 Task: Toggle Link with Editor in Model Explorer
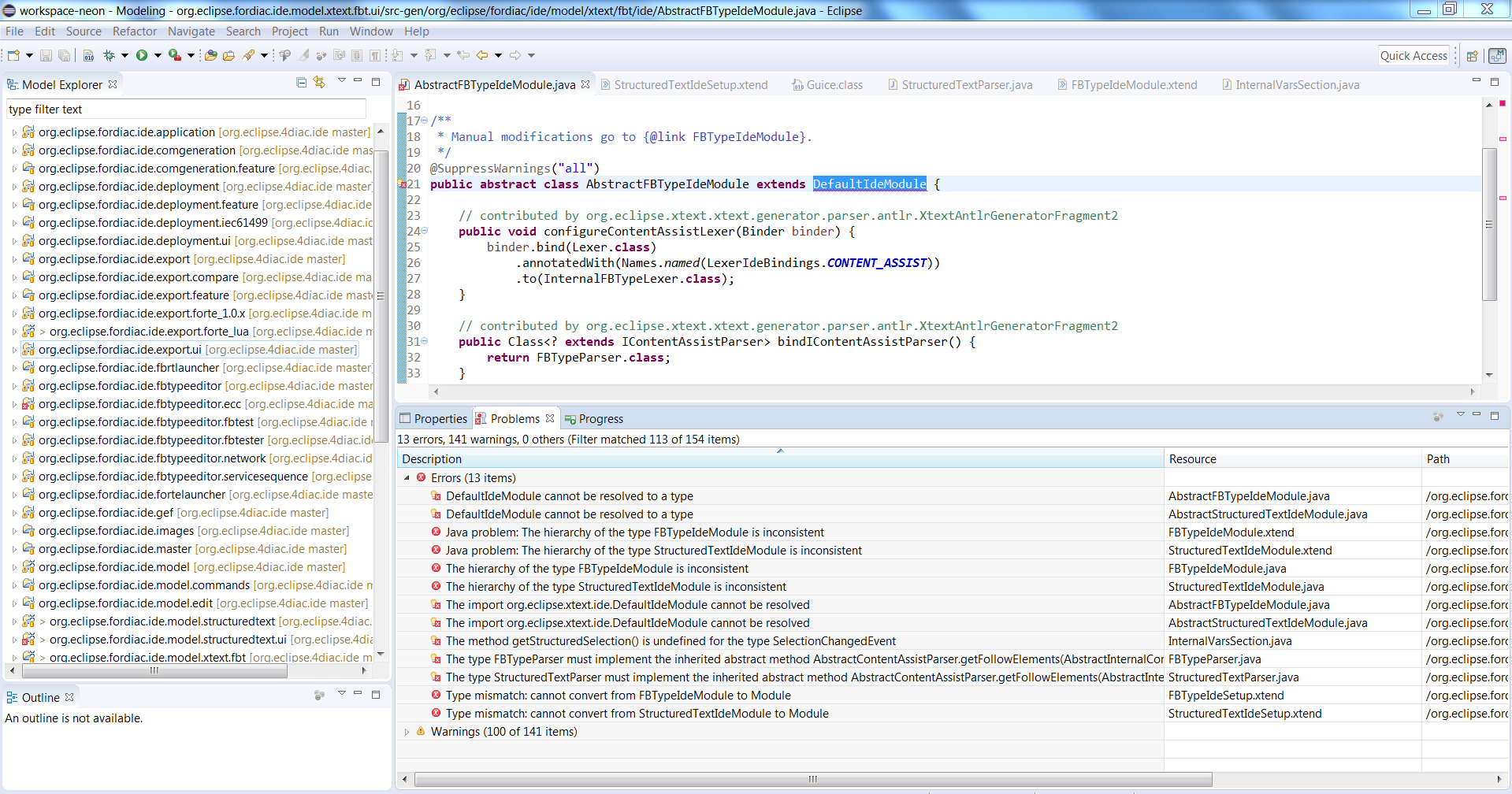[319, 82]
